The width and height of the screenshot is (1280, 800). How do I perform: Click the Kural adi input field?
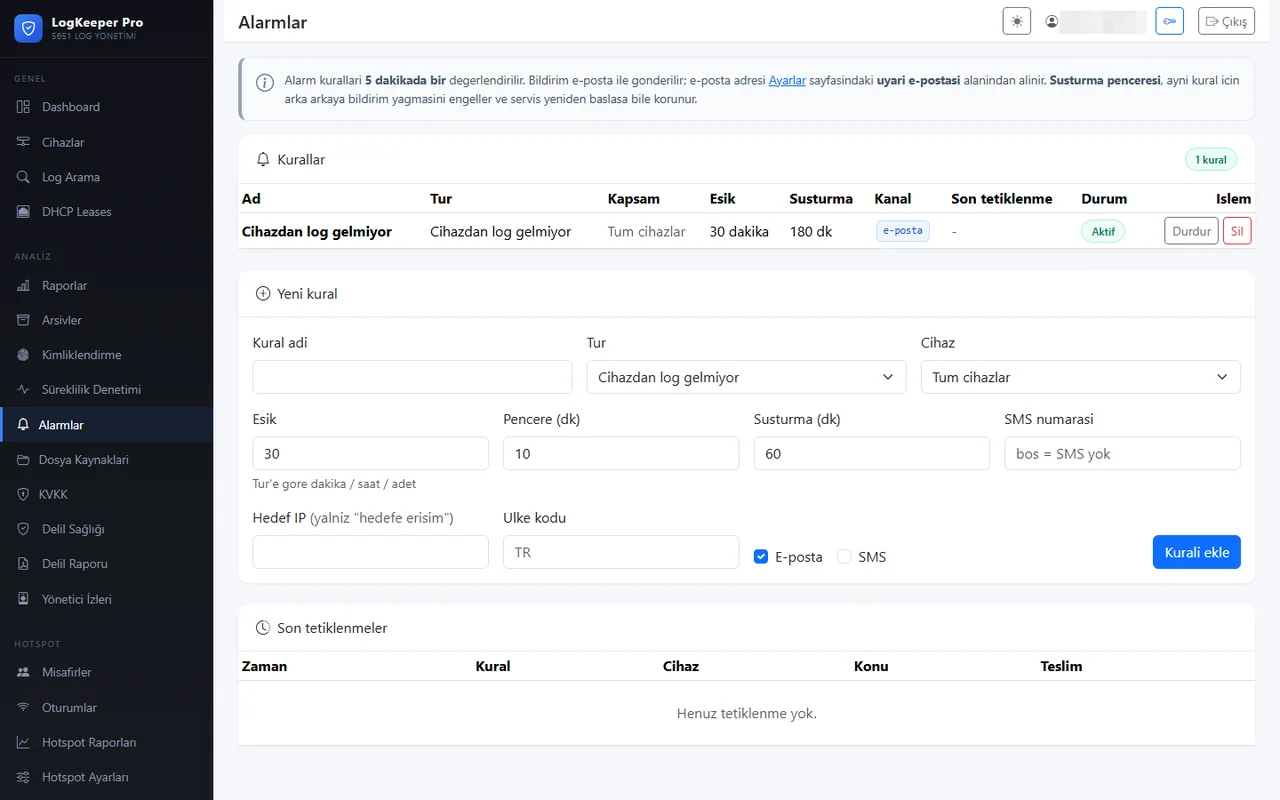tap(412, 377)
